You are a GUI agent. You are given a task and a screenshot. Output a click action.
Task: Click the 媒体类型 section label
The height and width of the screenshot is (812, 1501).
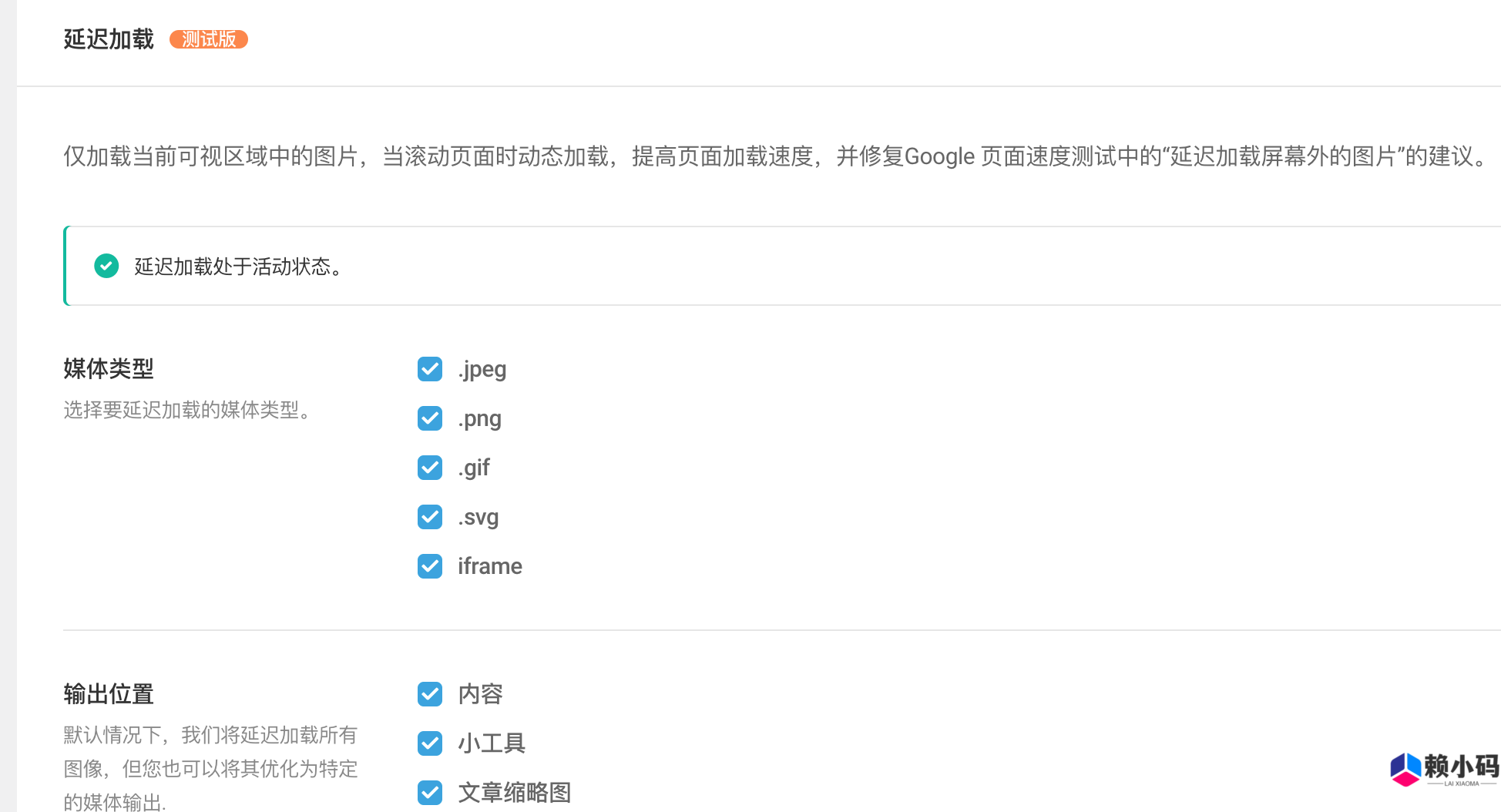point(108,369)
